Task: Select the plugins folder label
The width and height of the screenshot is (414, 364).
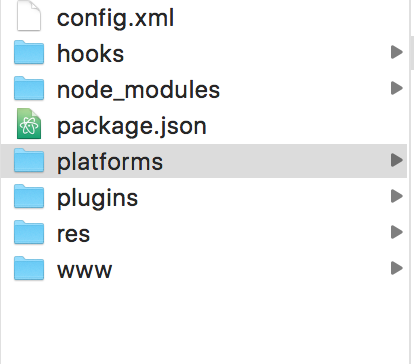Action: [x=97, y=199]
